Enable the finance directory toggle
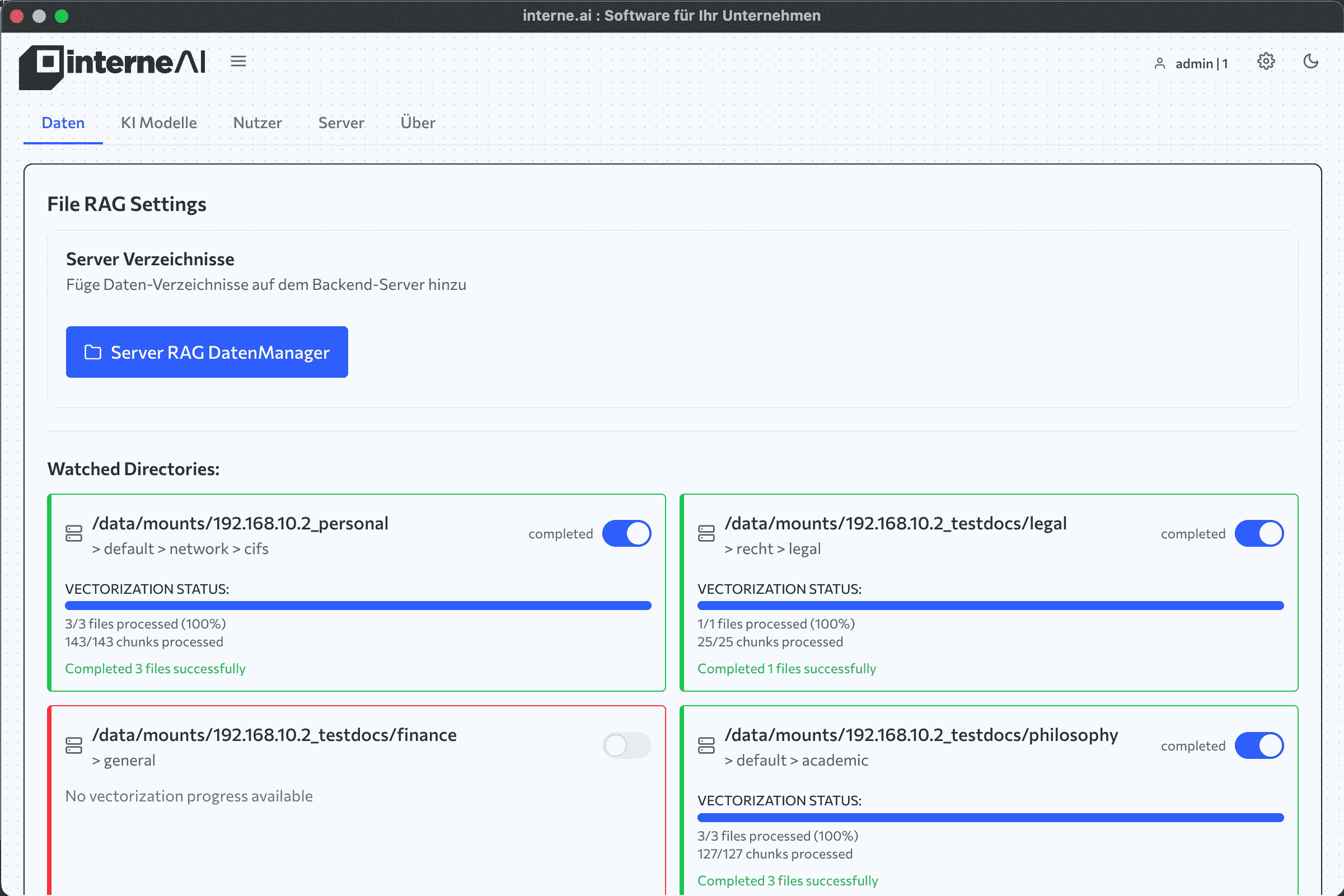Screen dimensions: 1344x896 627,745
